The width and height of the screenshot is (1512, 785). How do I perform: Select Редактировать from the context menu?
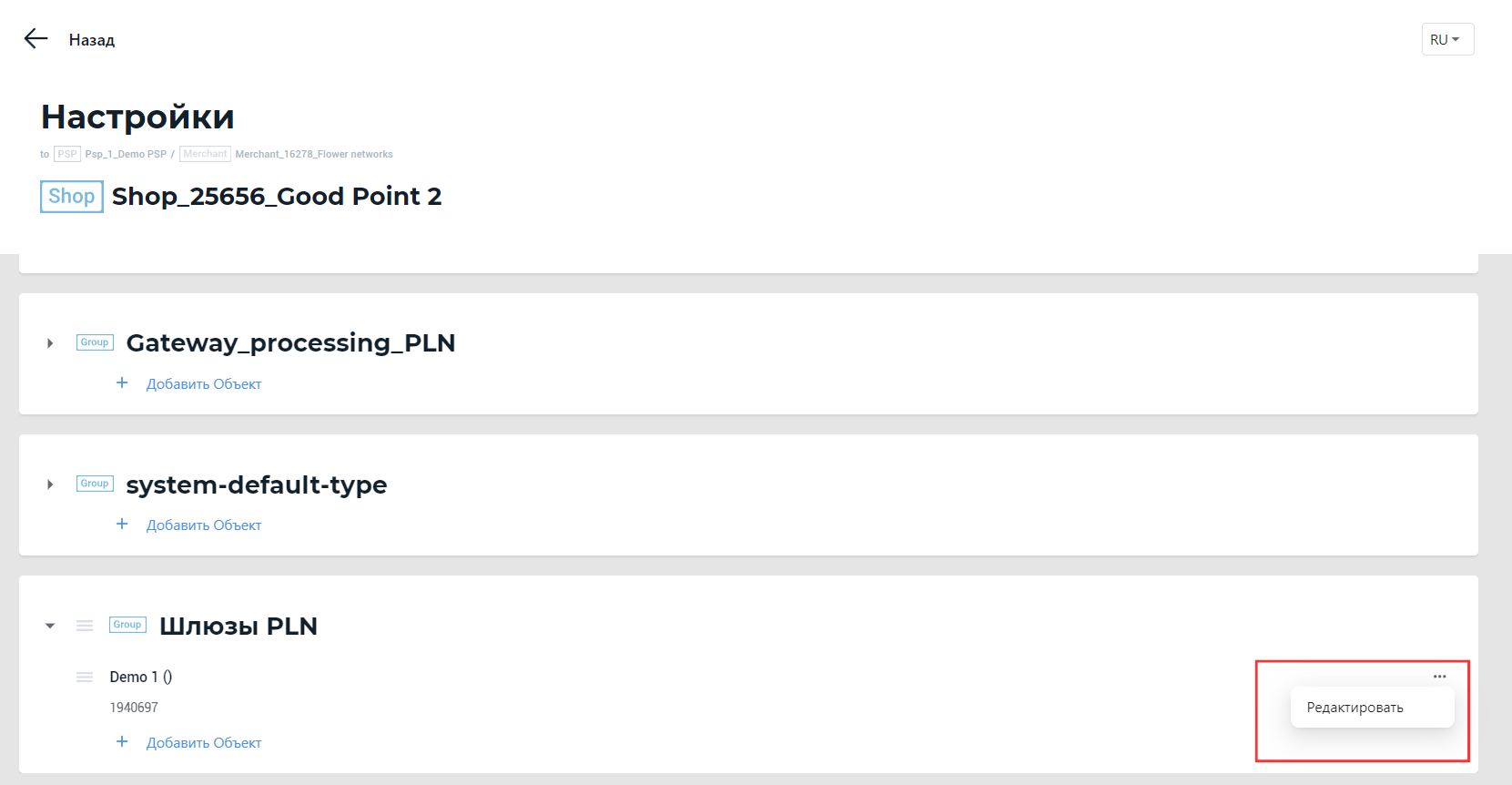1355,708
